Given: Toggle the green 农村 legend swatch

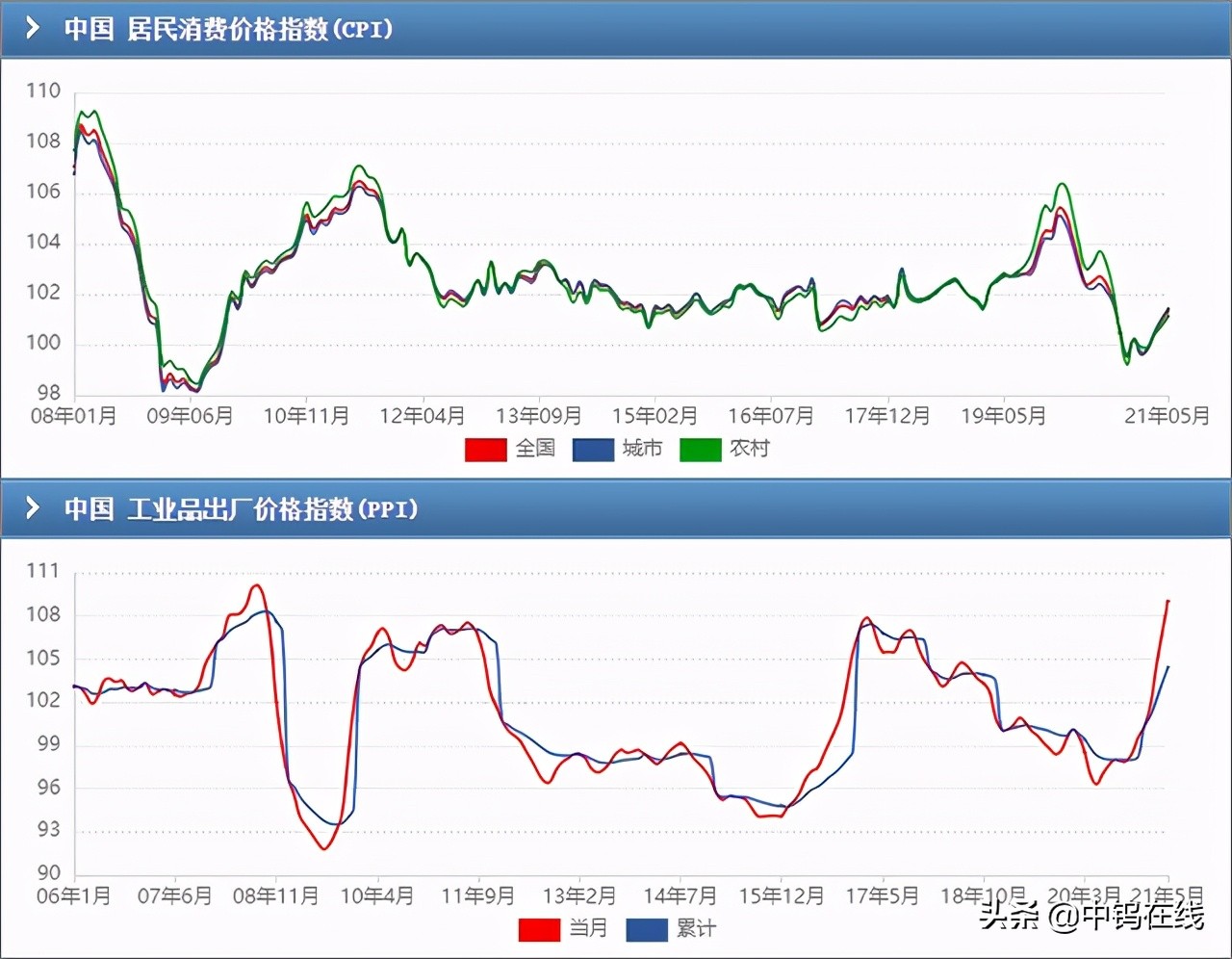Looking at the screenshot, I should tap(700, 450).
